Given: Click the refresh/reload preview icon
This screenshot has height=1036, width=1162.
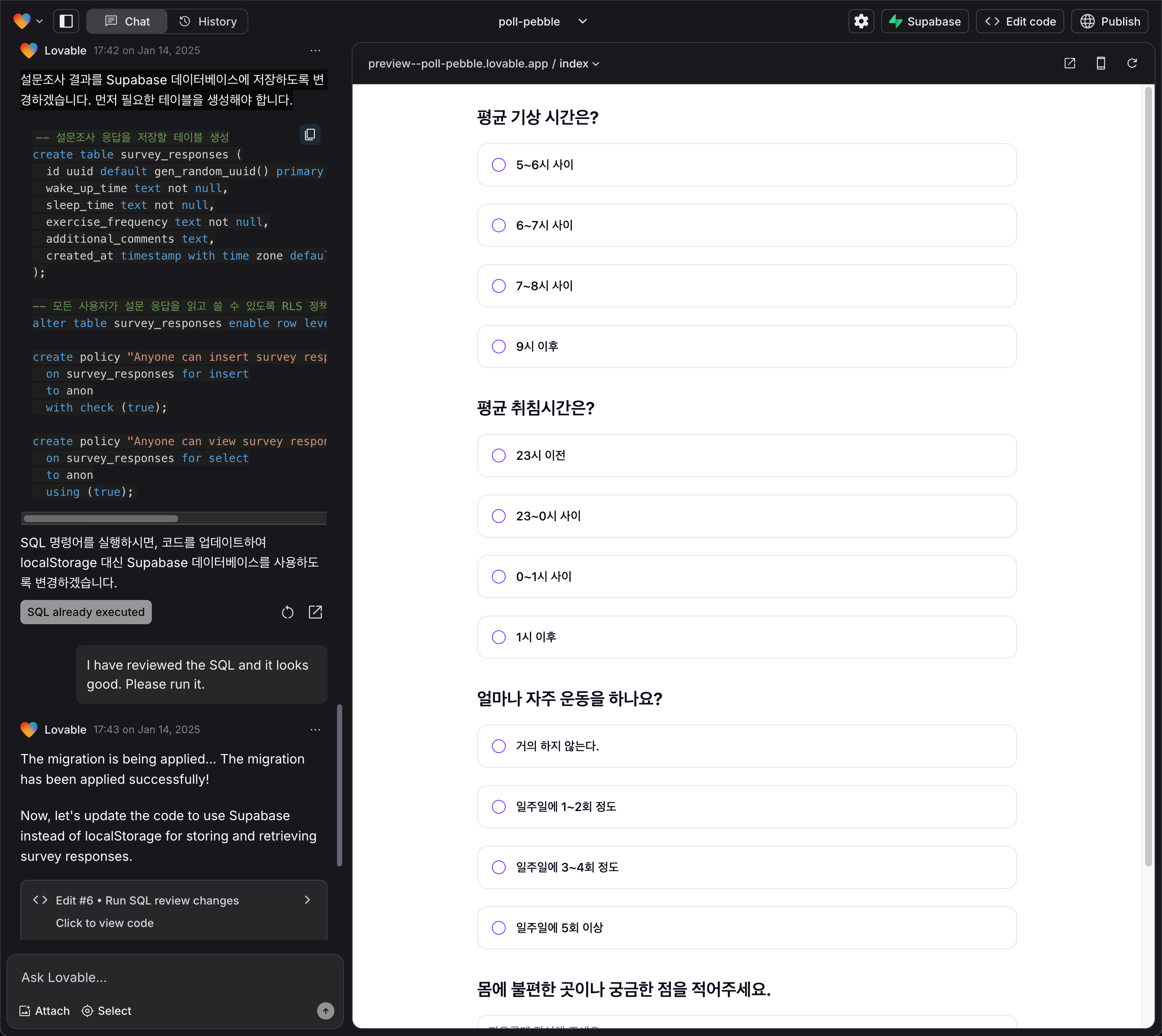Looking at the screenshot, I should point(1134,63).
